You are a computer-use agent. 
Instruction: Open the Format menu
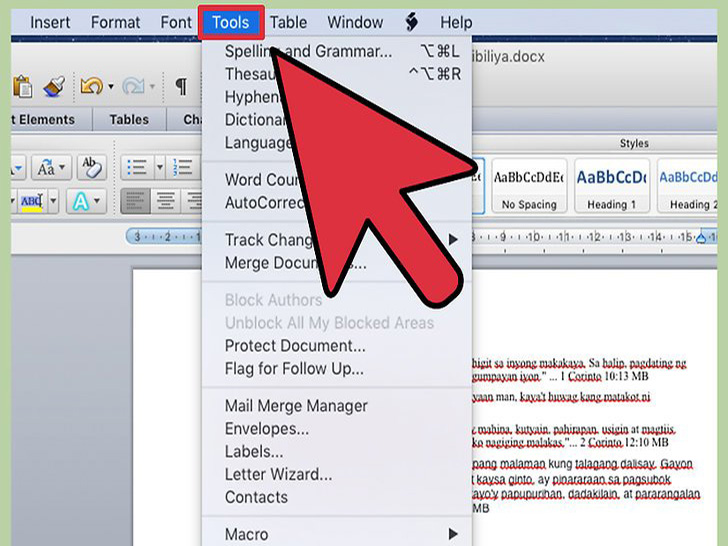[115, 22]
